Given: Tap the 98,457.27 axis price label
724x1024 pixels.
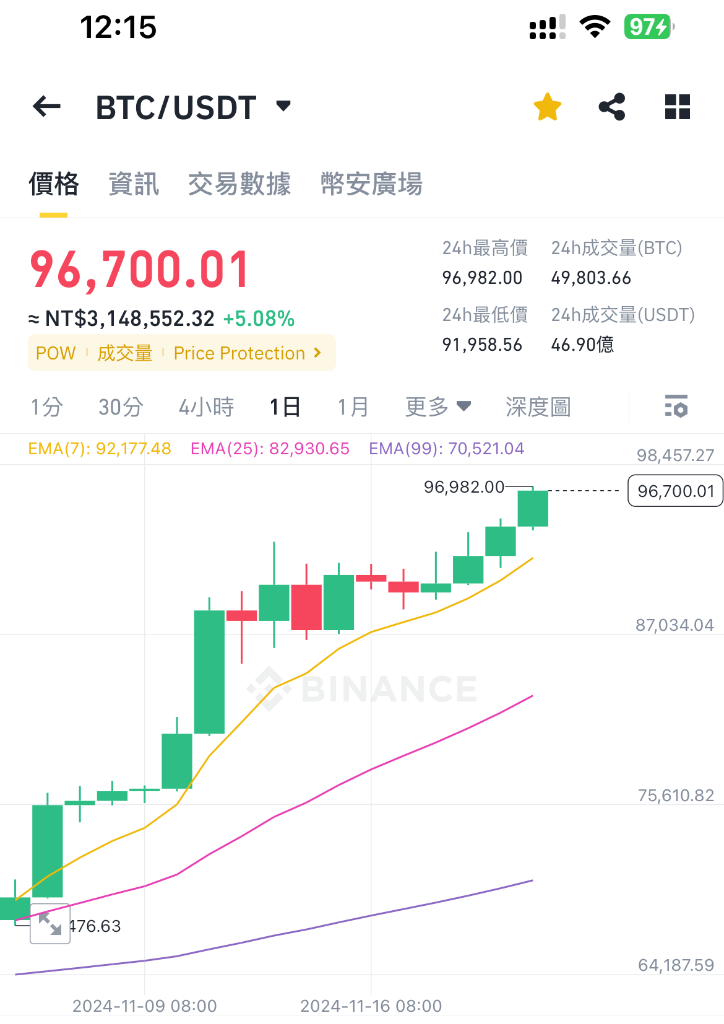Looking at the screenshot, I should [x=676, y=455].
